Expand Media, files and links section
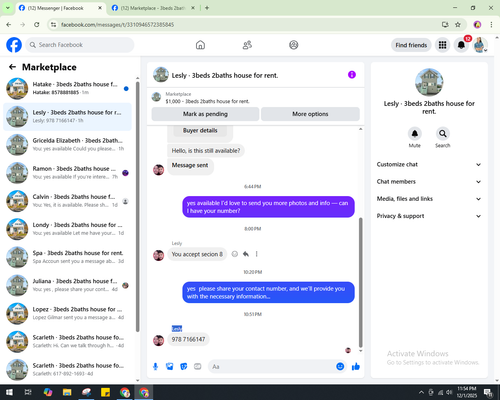Viewport: 500px width, 400px height. point(429,199)
